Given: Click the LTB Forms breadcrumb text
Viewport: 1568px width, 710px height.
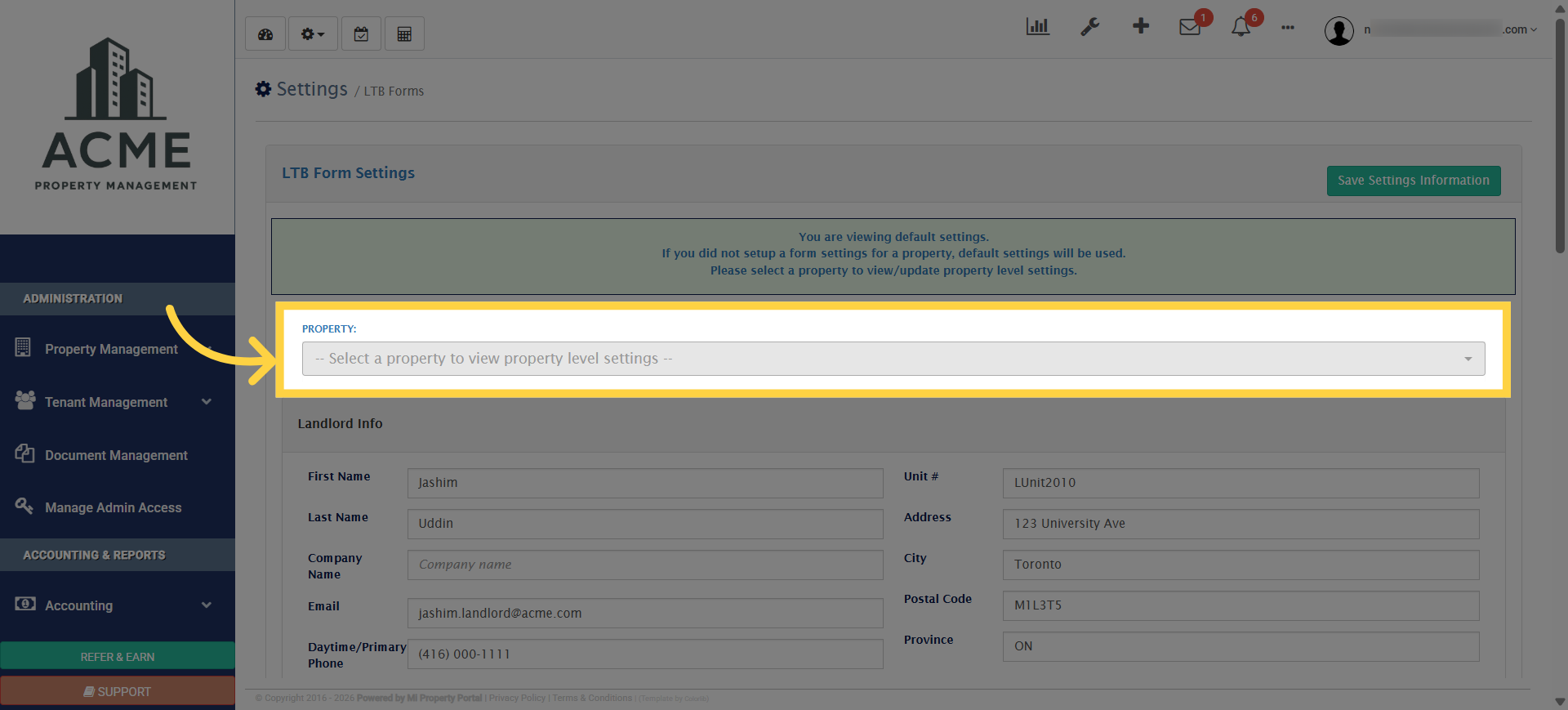Looking at the screenshot, I should click(394, 92).
